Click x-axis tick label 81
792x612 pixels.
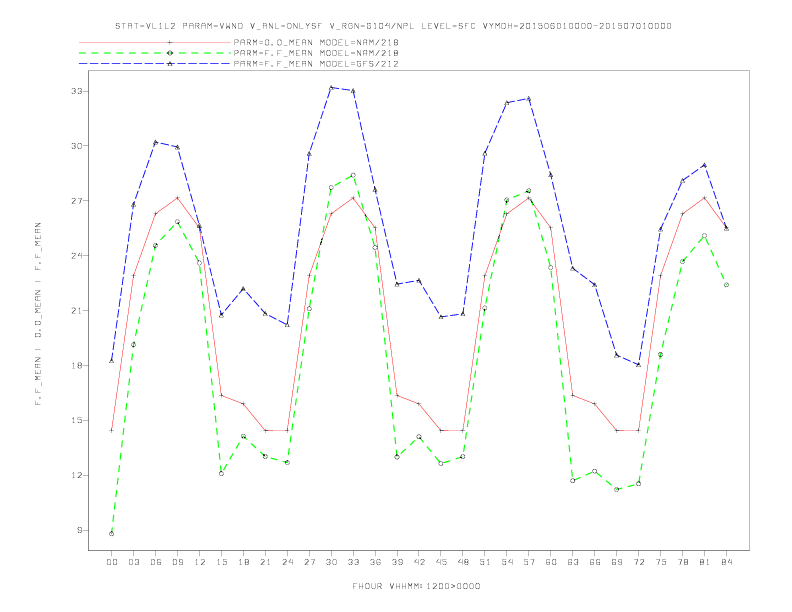(705, 562)
